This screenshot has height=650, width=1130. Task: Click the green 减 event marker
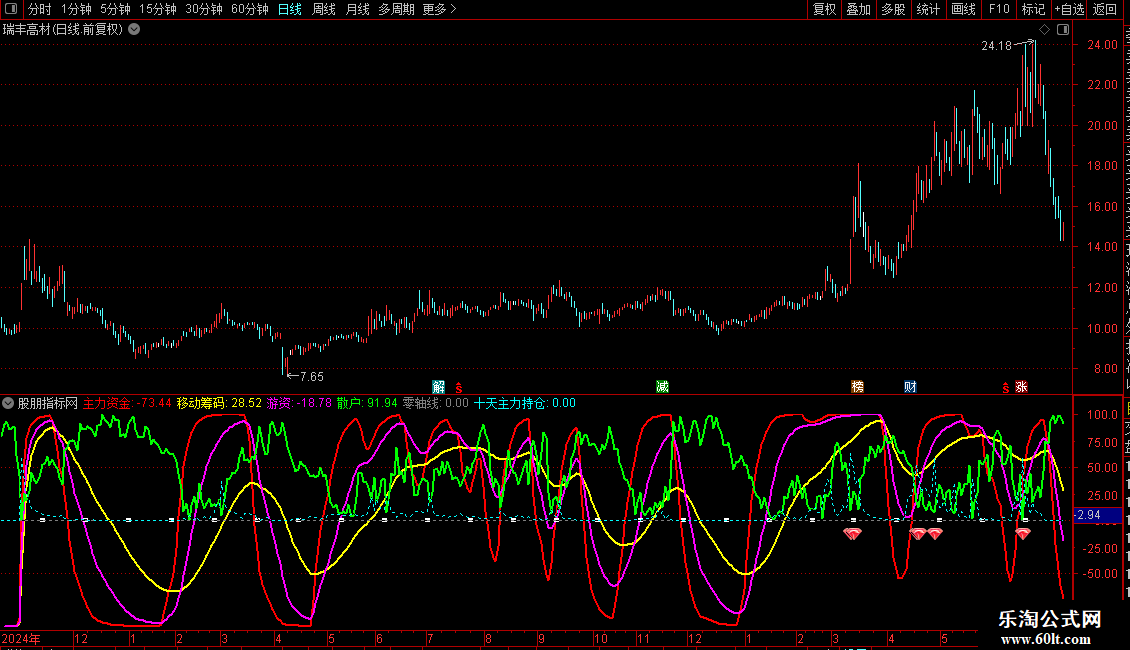[662, 387]
